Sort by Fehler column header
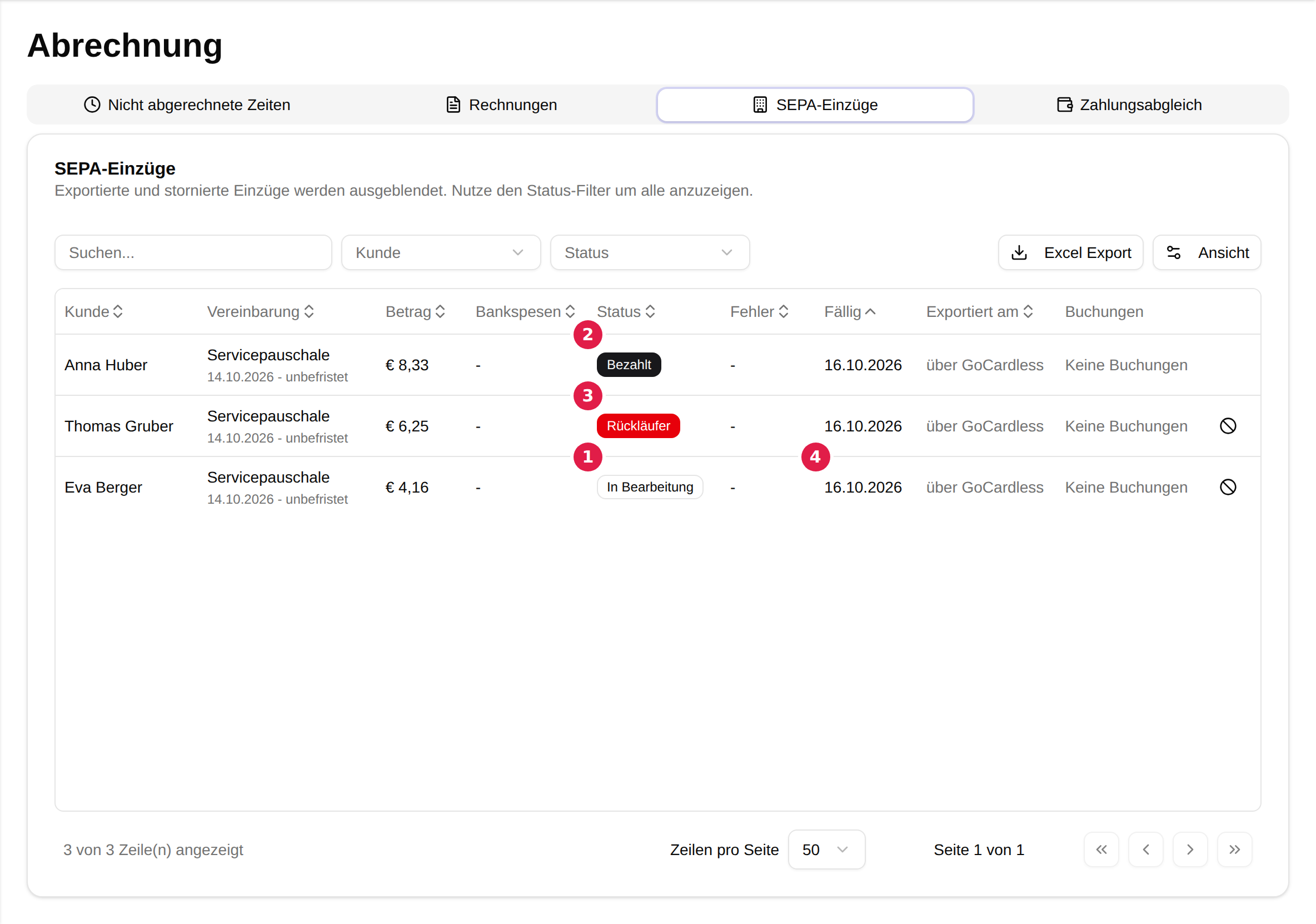 tap(760, 311)
